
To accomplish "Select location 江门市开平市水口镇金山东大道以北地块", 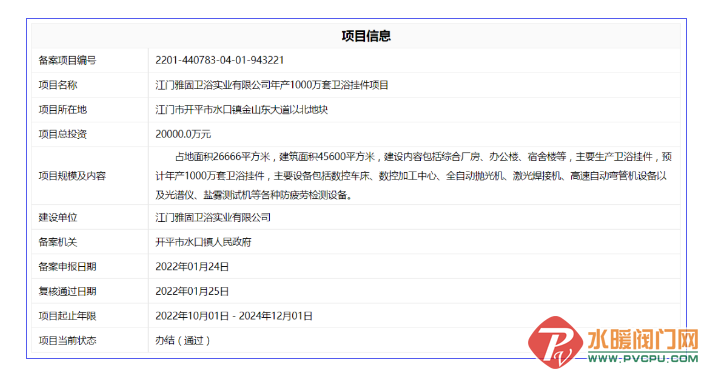I will point(241,109).
